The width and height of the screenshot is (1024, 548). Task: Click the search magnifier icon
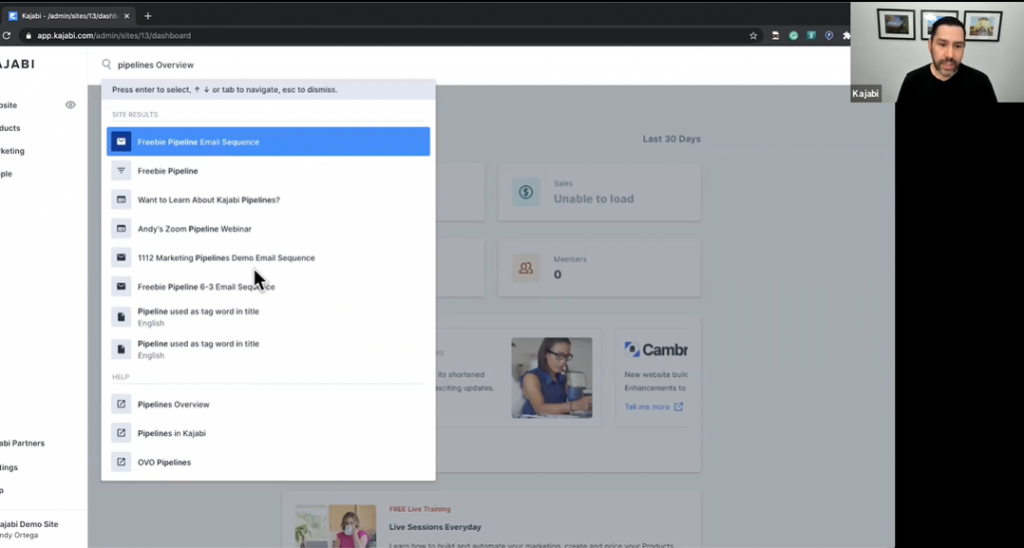point(106,64)
